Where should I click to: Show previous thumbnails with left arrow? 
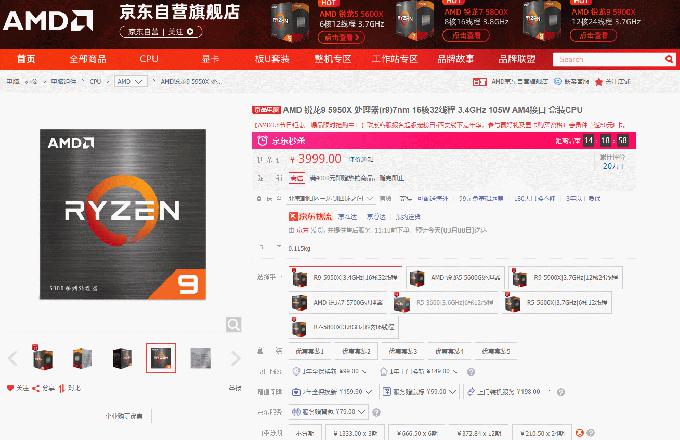click(x=13, y=359)
